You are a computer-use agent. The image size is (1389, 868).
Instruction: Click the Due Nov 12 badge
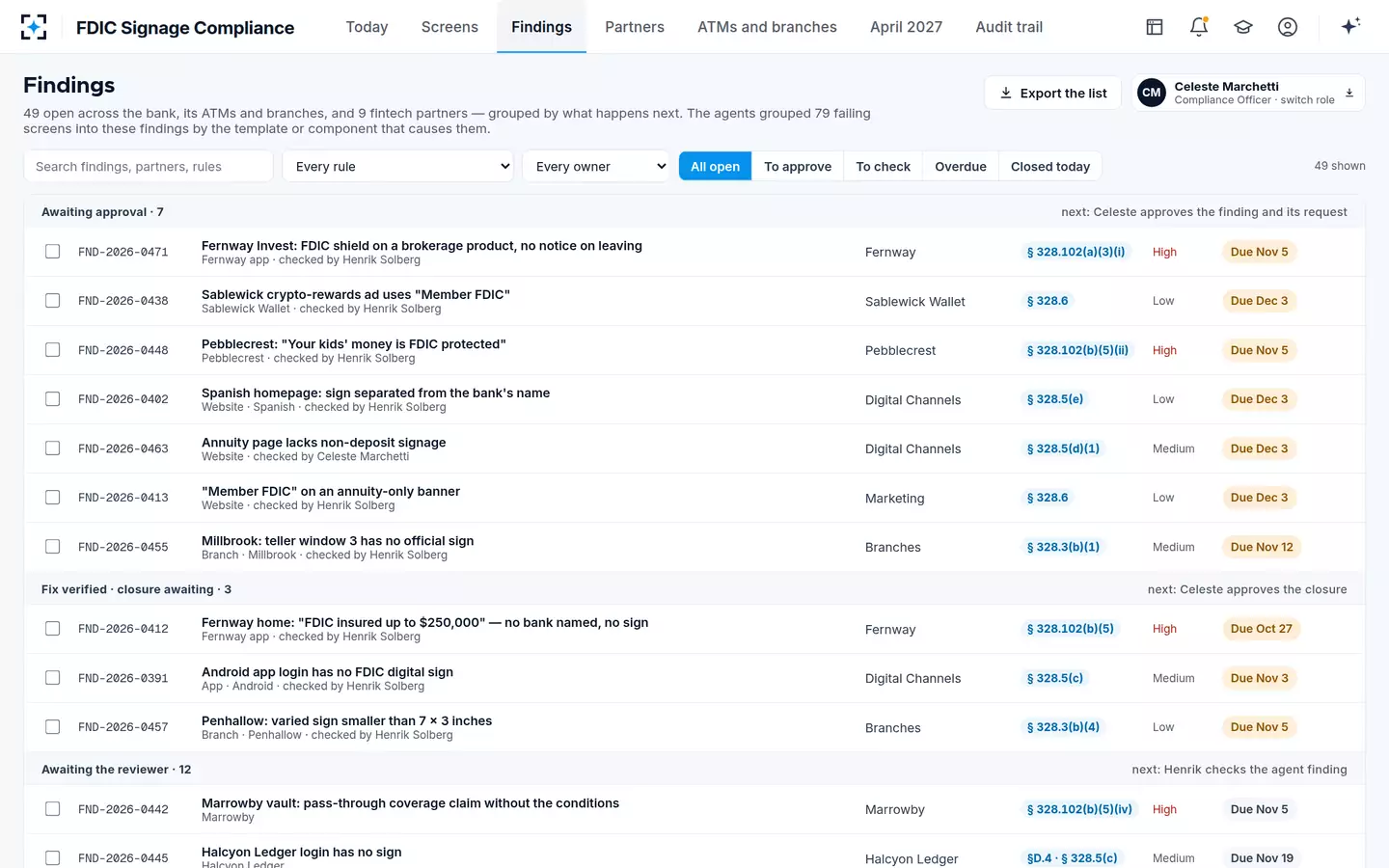(1262, 547)
